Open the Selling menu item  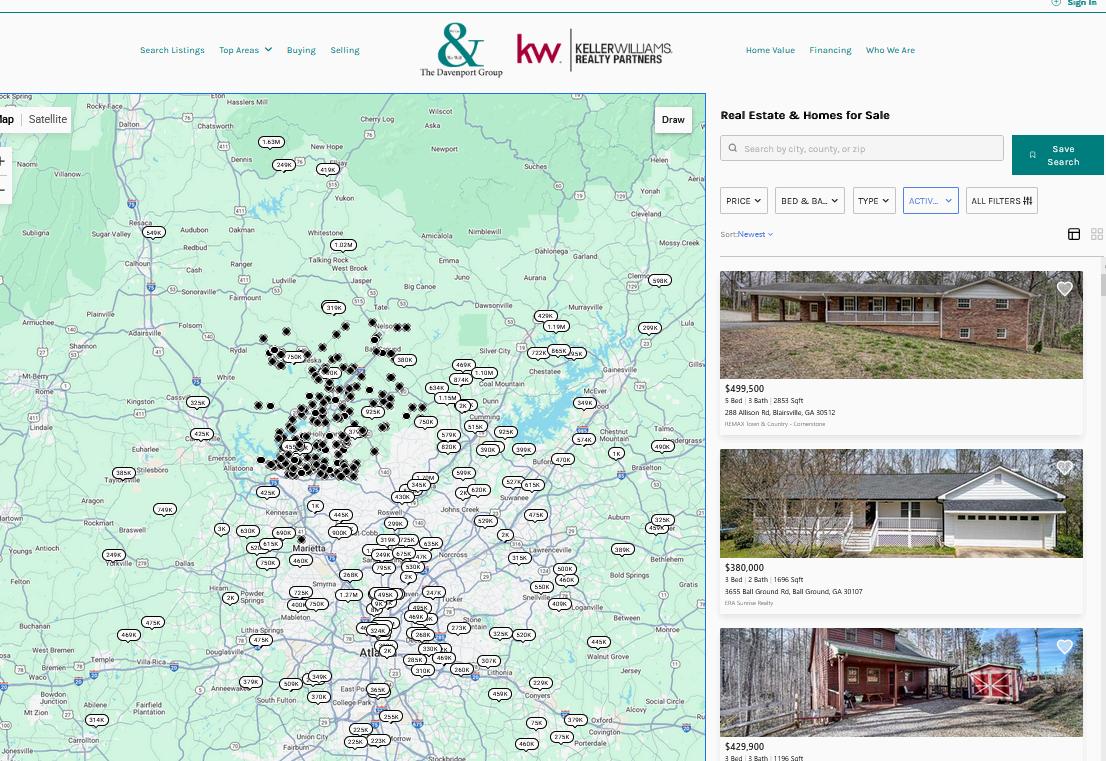(345, 50)
